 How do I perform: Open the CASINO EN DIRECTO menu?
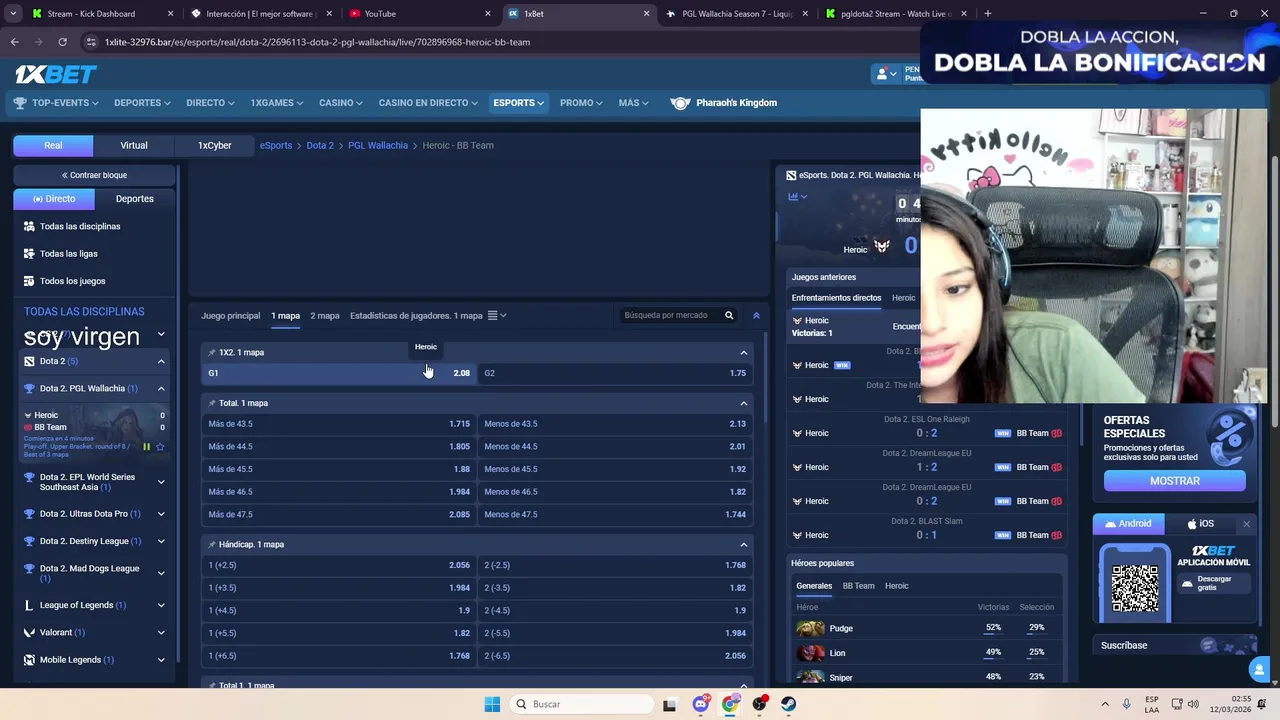tap(428, 103)
